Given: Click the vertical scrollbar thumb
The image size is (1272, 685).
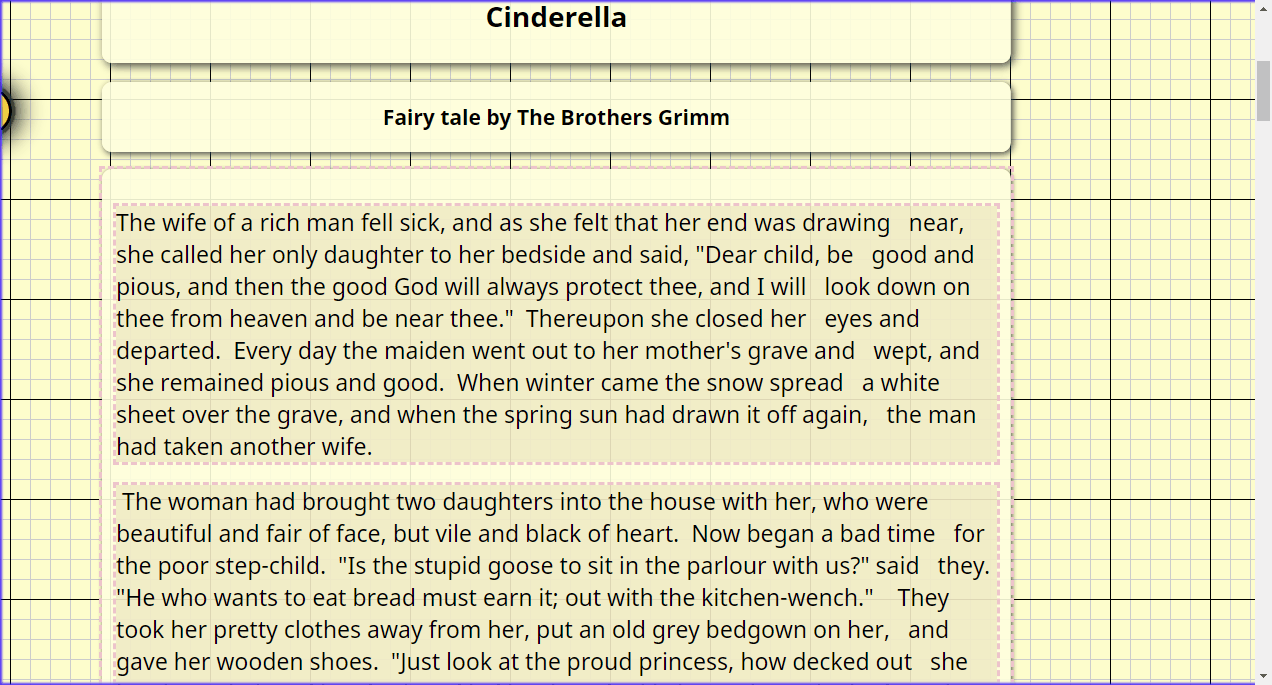Looking at the screenshot, I should (x=1263, y=90).
